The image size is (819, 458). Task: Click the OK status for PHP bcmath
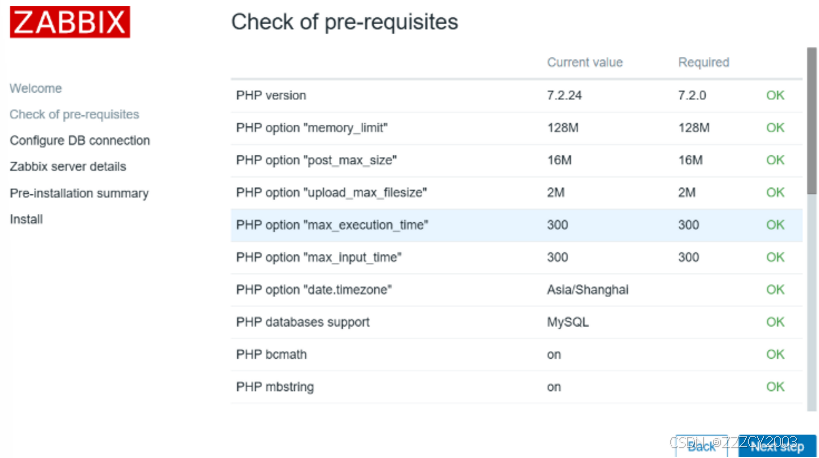[x=775, y=354]
